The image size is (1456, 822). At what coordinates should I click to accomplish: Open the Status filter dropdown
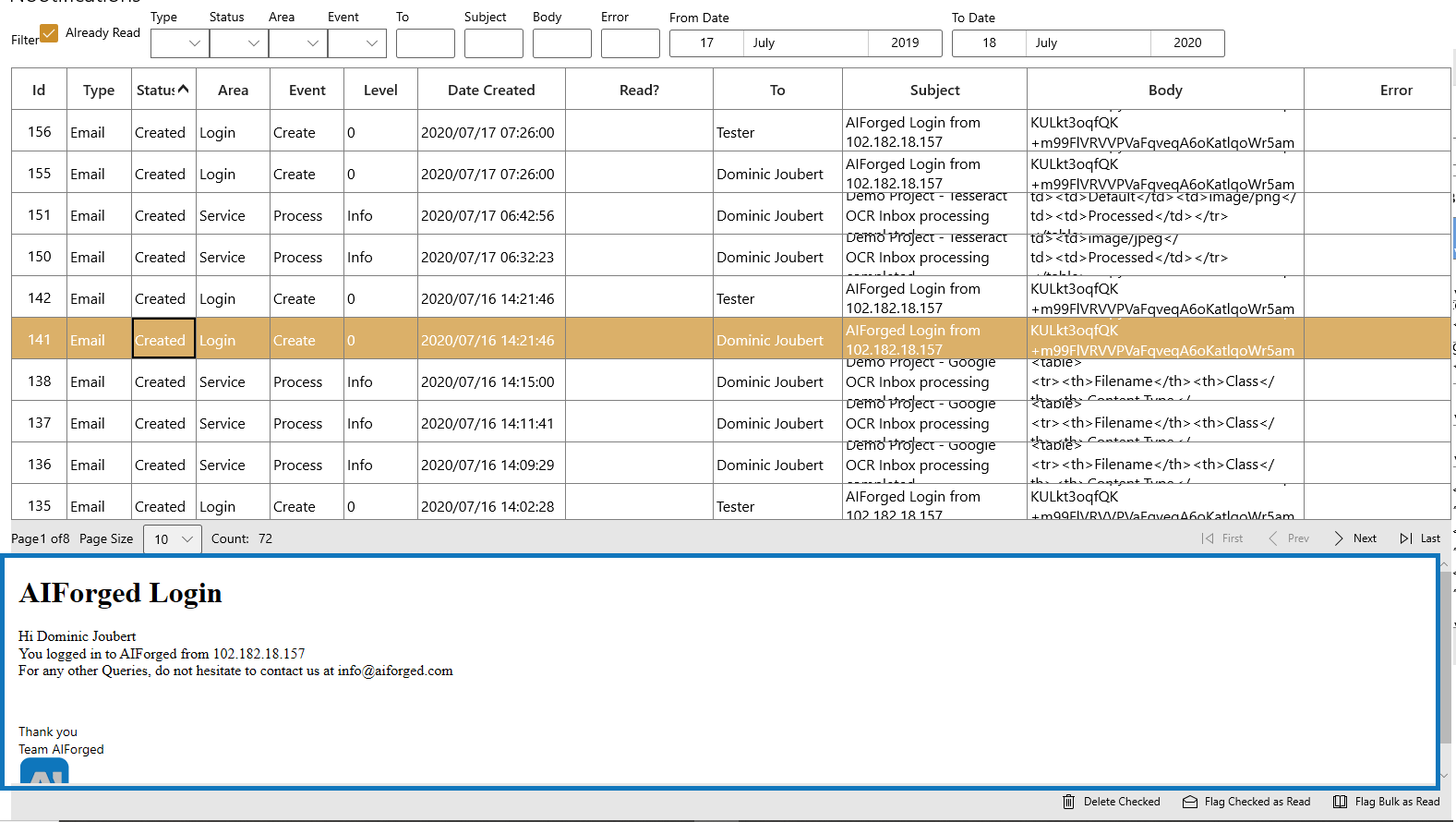(x=239, y=43)
